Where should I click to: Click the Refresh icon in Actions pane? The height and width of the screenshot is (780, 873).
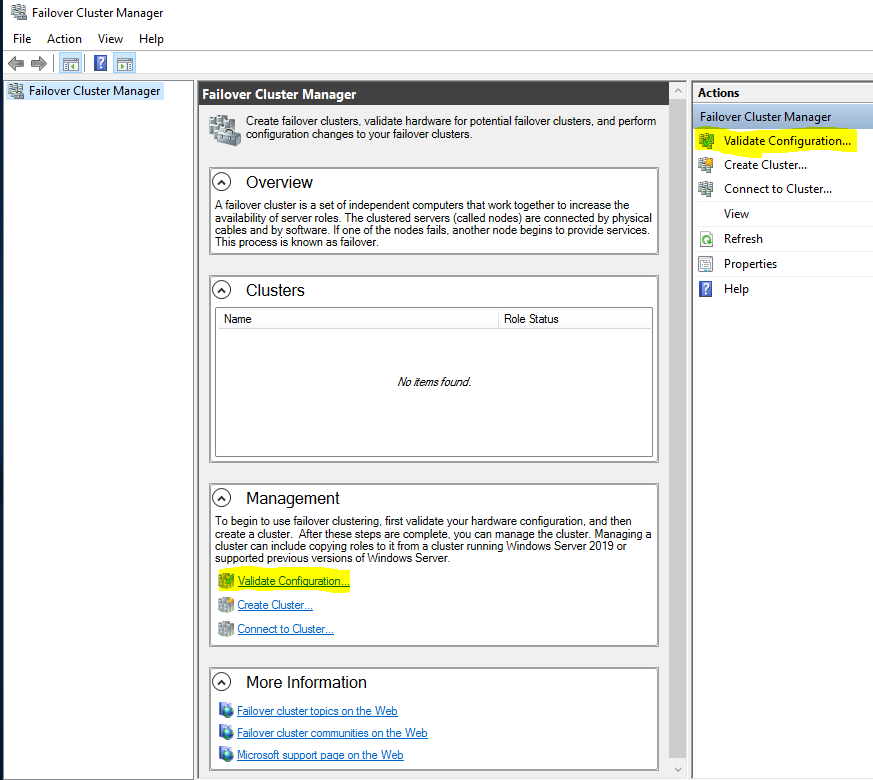[x=706, y=239]
